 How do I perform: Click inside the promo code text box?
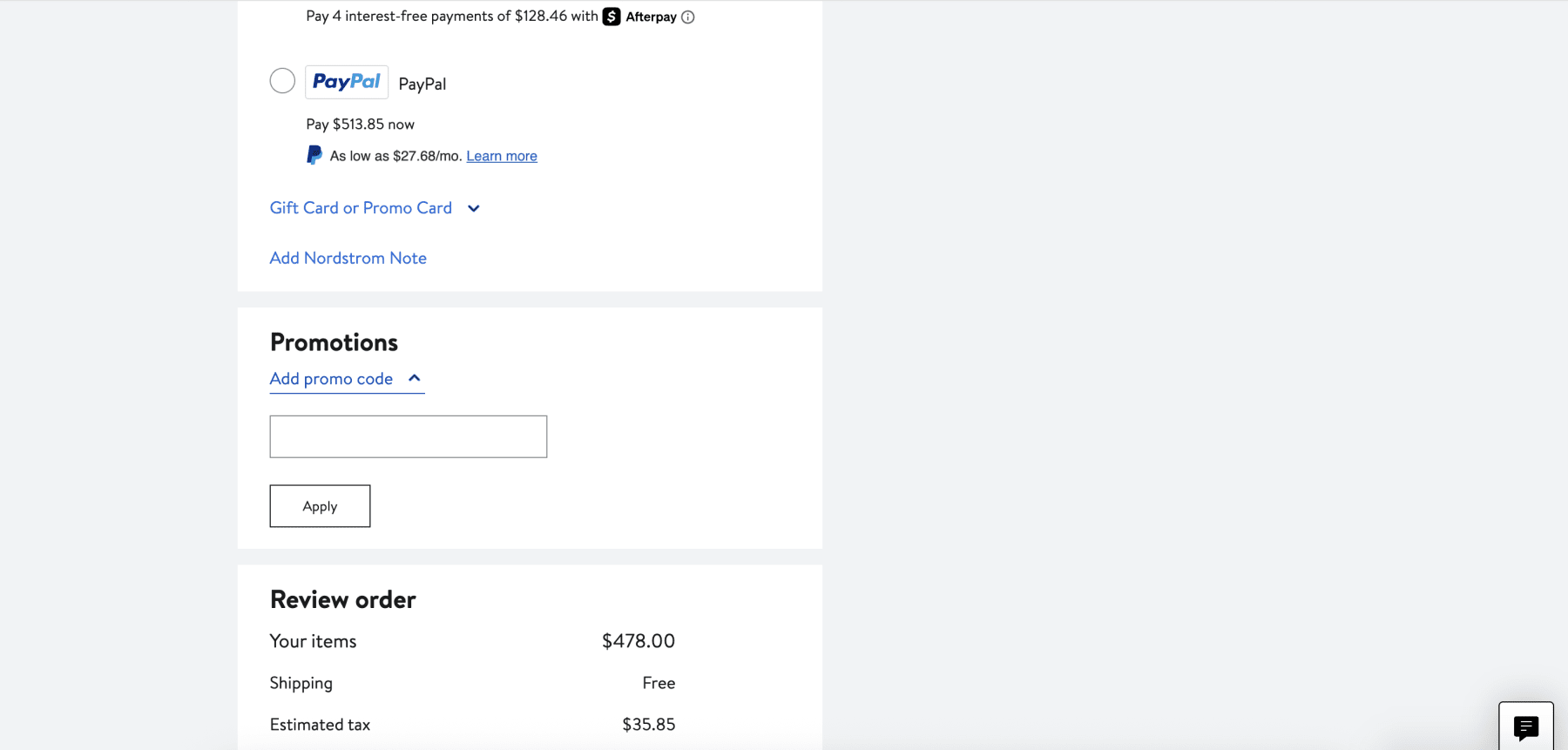[x=408, y=436]
